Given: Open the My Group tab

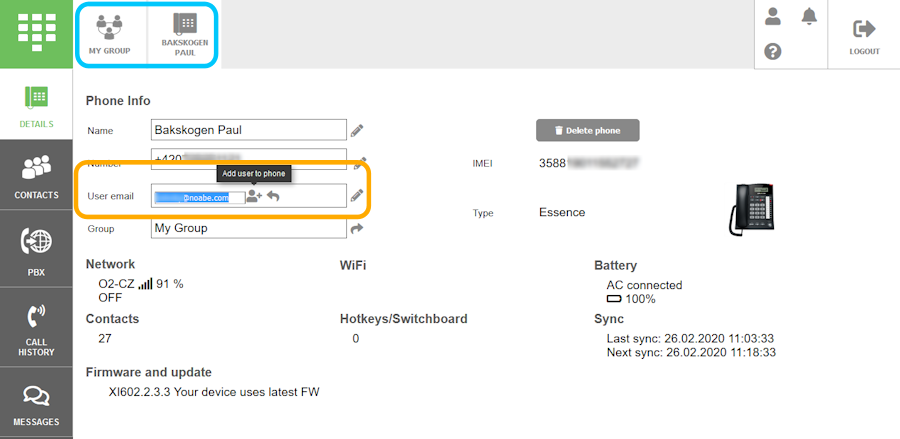Looking at the screenshot, I should pos(110,35).
